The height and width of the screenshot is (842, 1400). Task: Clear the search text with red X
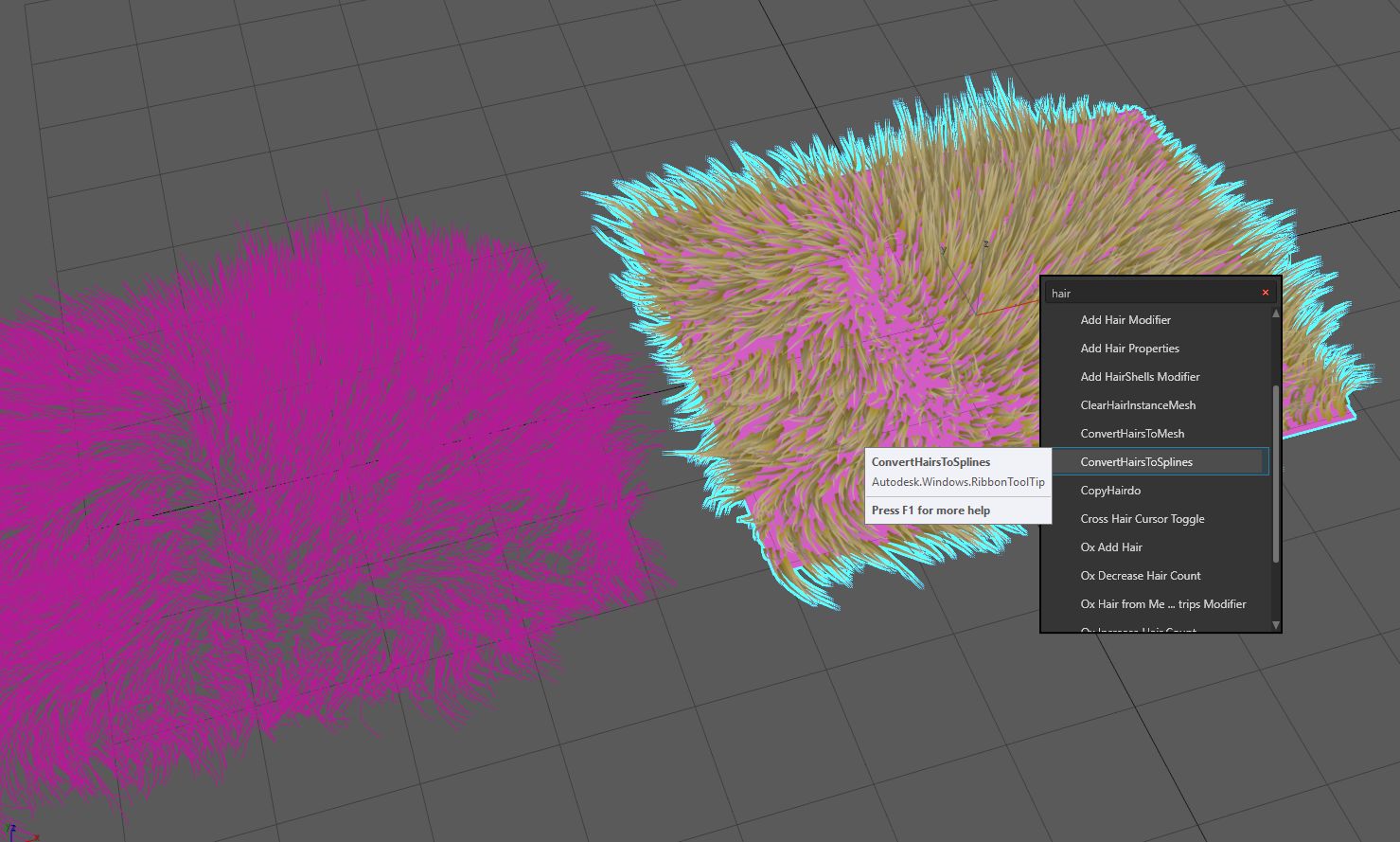[1265, 293]
